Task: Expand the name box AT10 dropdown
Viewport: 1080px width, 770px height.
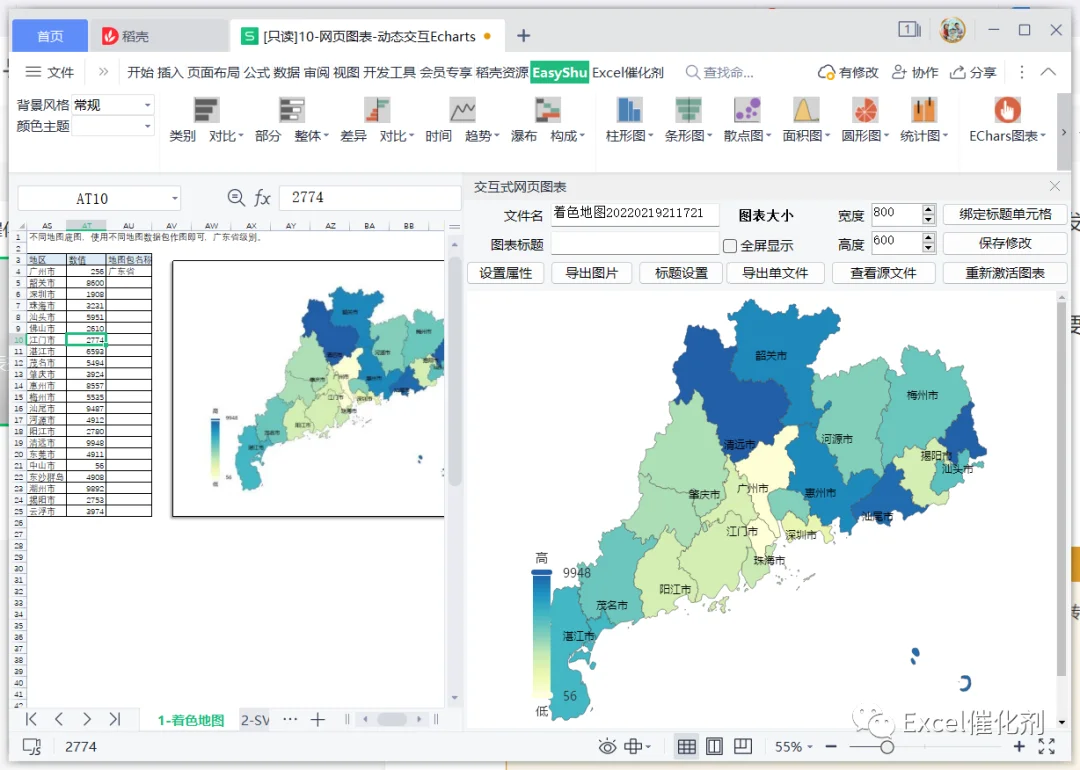Action: coord(175,199)
